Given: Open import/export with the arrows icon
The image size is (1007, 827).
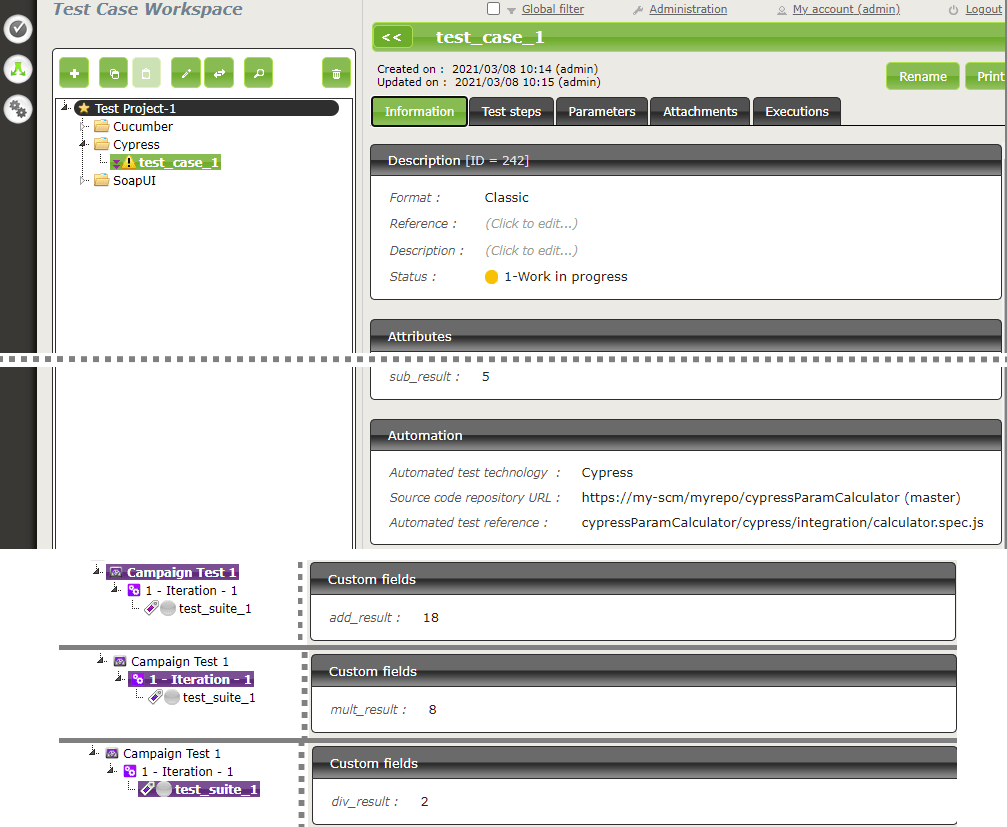Looking at the screenshot, I should [x=219, y=73].
